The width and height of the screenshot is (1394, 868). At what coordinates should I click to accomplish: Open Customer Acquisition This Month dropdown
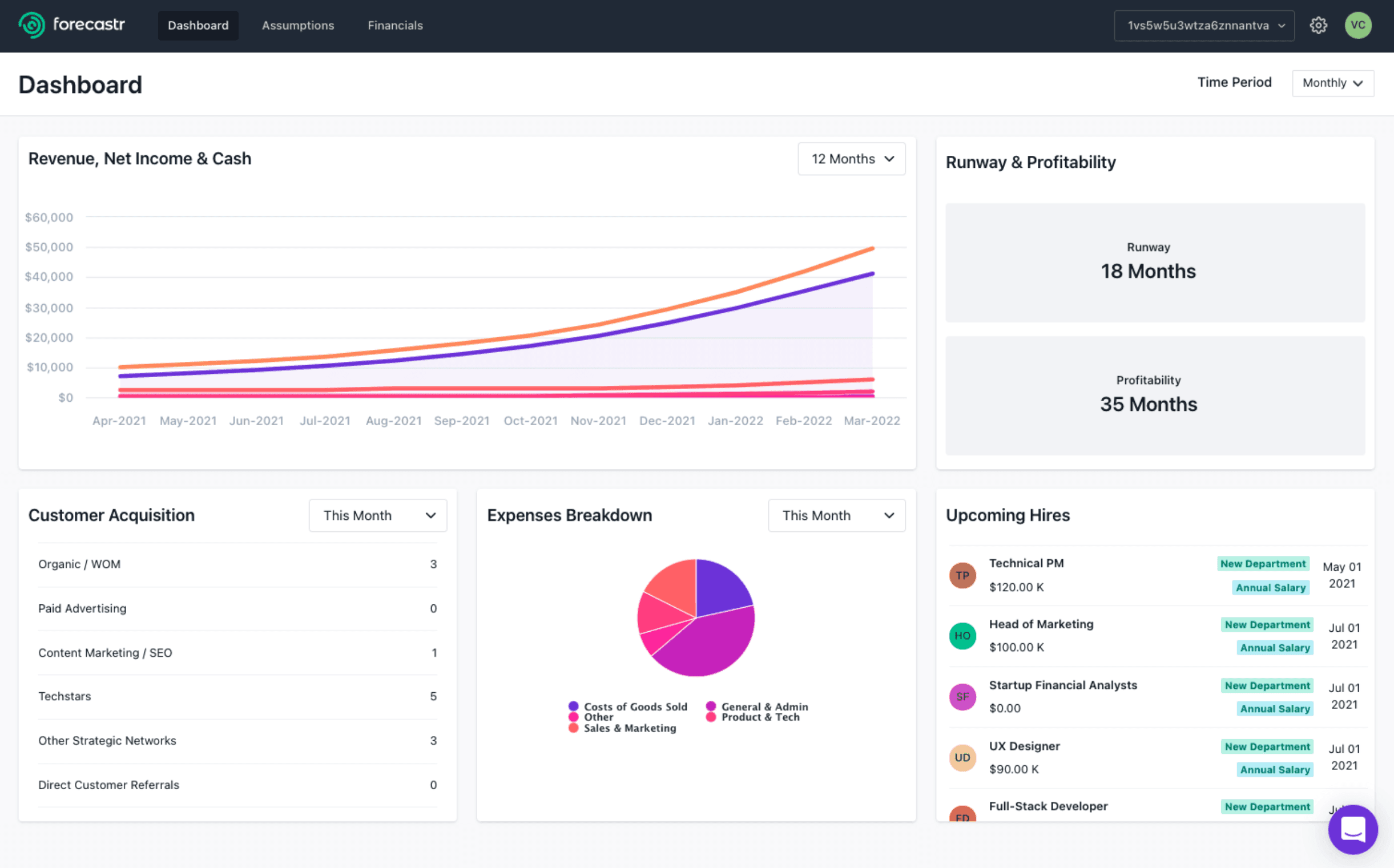(378, 515)
